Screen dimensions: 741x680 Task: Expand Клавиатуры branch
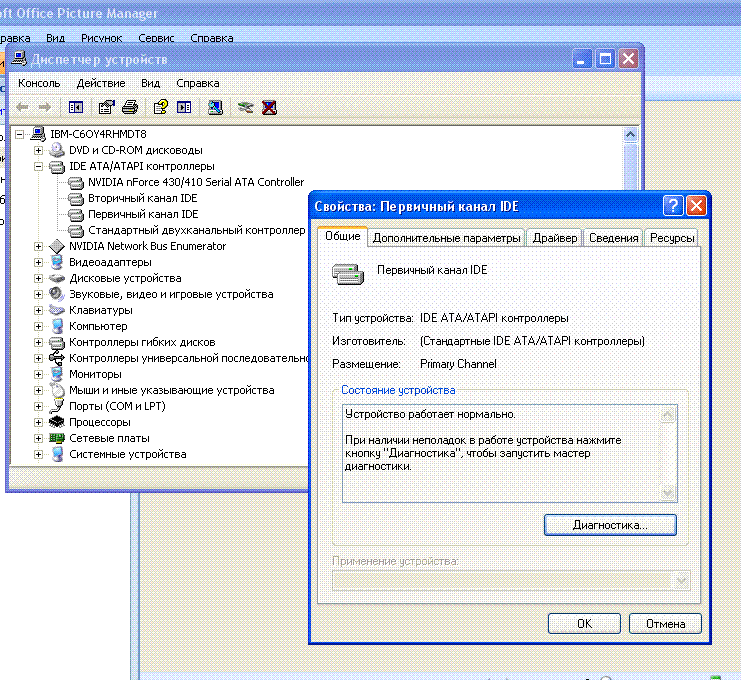click(x=38, y=310)
